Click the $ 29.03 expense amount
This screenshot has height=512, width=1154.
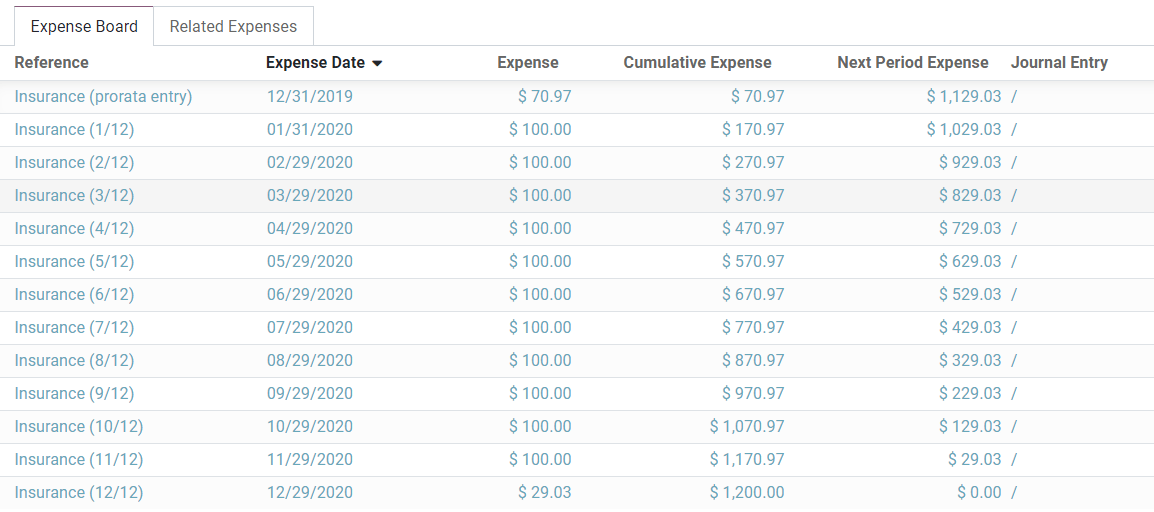[x=544, y=493]
